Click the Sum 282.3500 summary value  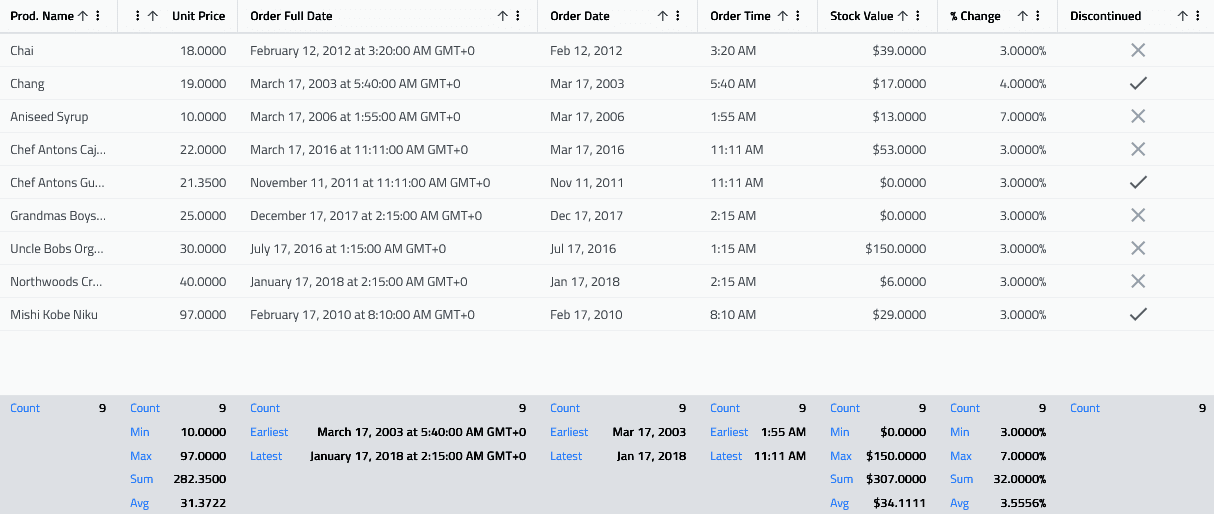coord(200,480)
